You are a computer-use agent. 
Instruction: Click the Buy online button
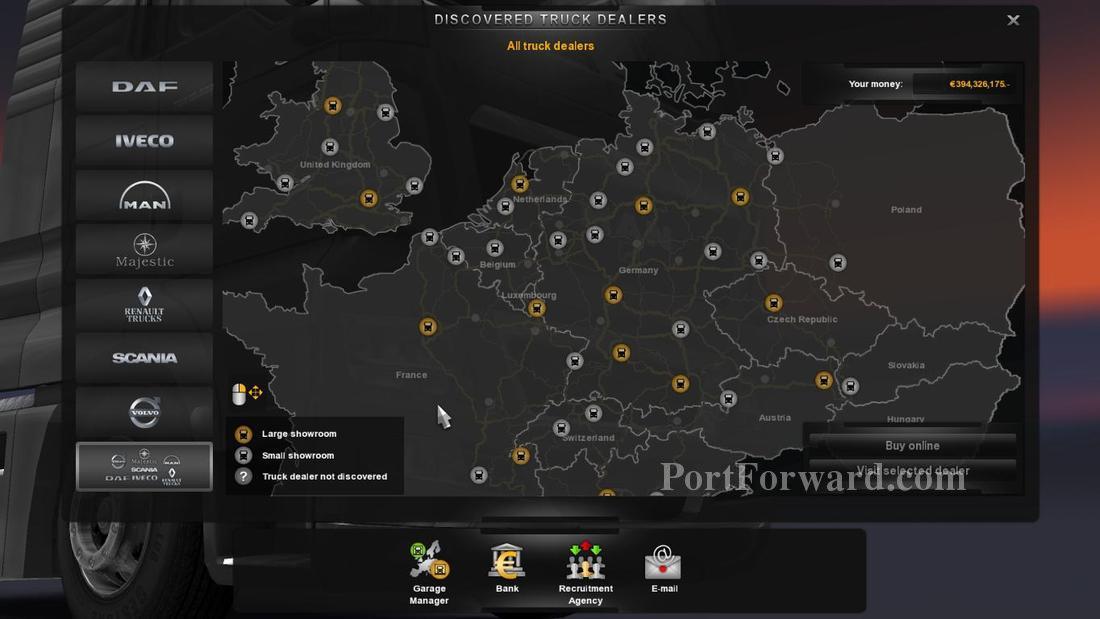[x=912, y=446]
